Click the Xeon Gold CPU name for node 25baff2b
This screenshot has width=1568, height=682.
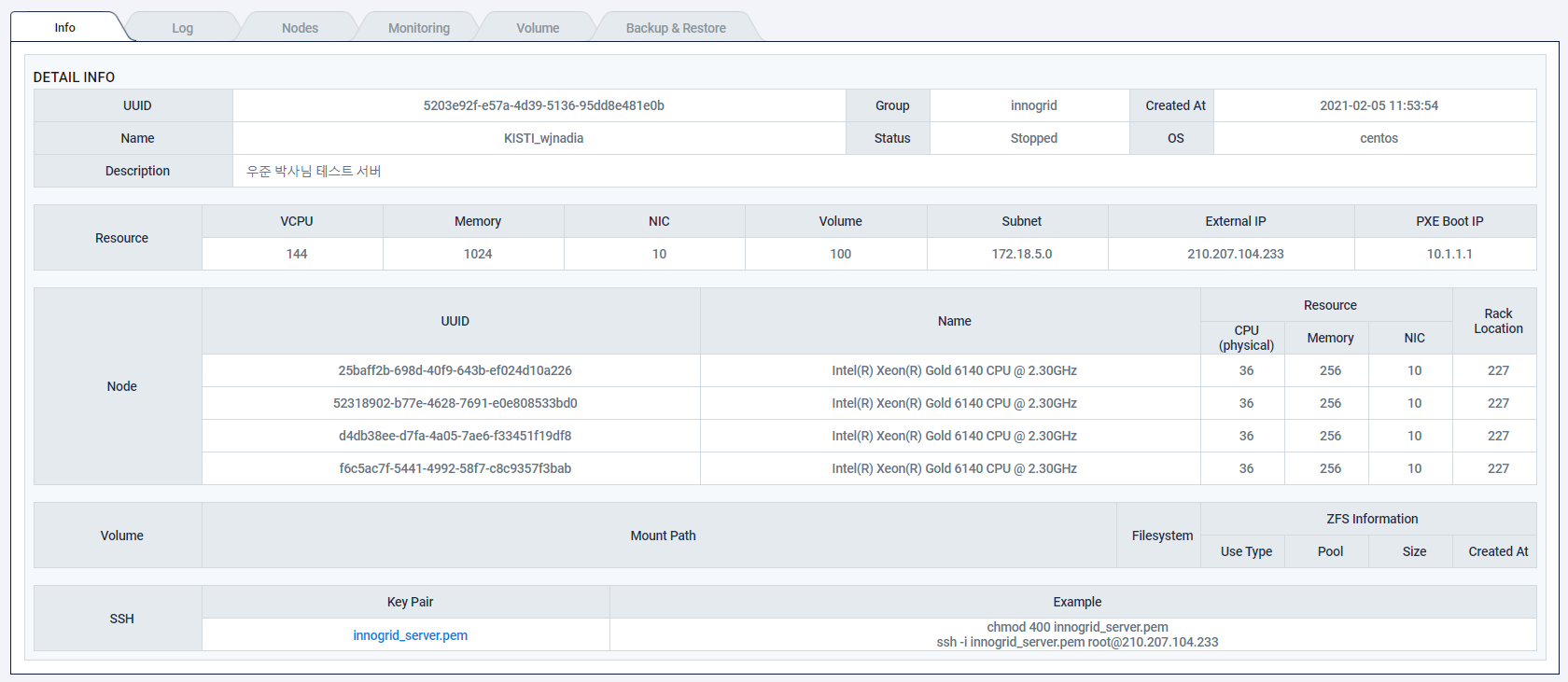(954, 370)
